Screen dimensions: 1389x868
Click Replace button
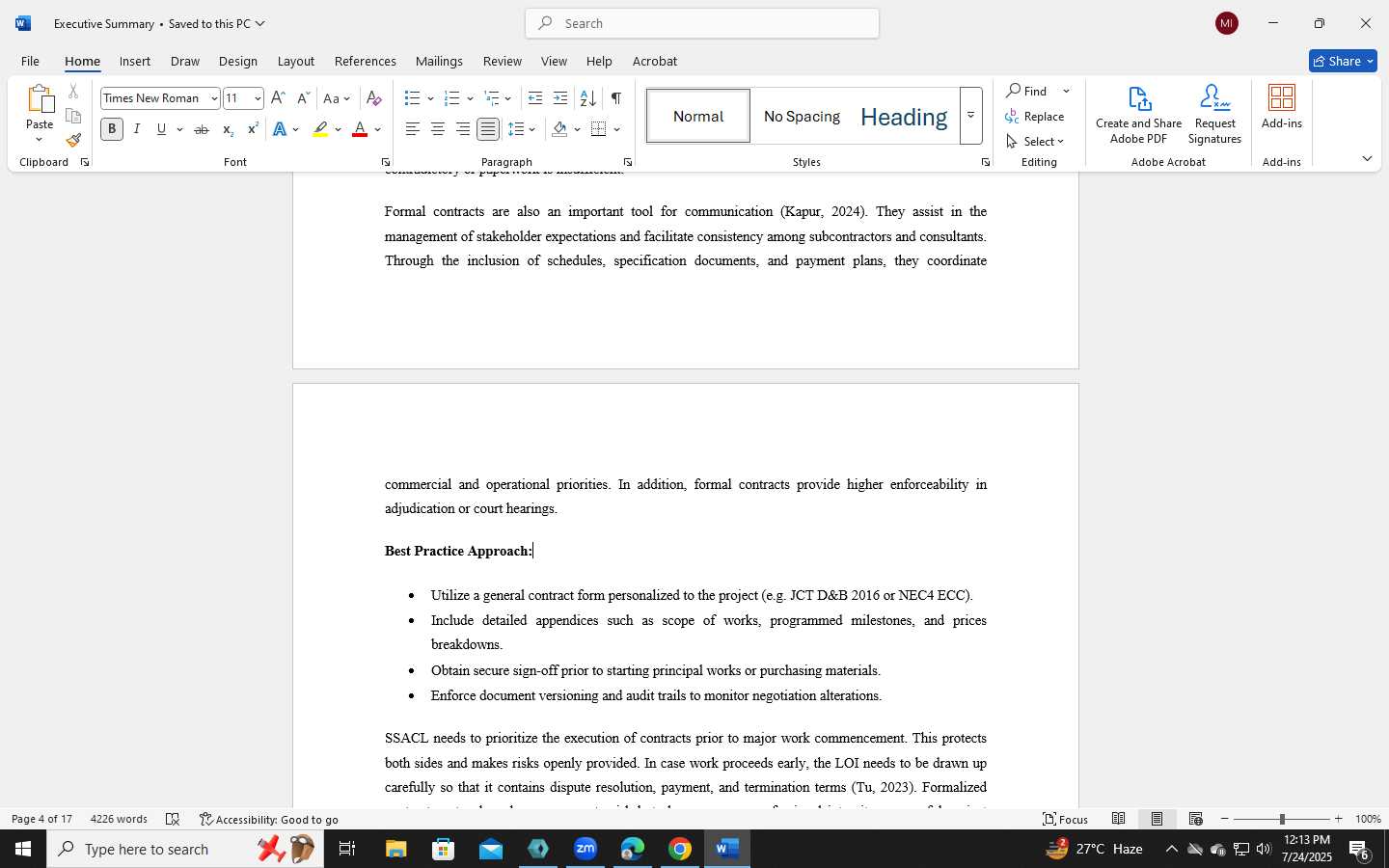(1035, 116)
